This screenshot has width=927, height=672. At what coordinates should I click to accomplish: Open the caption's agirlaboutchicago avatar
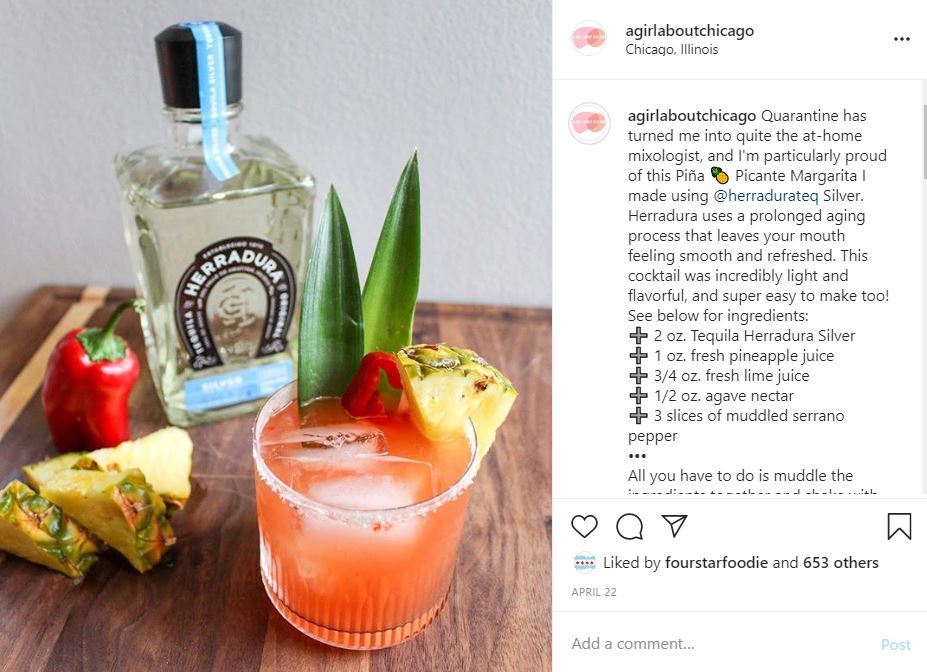[x=589, y=123]
